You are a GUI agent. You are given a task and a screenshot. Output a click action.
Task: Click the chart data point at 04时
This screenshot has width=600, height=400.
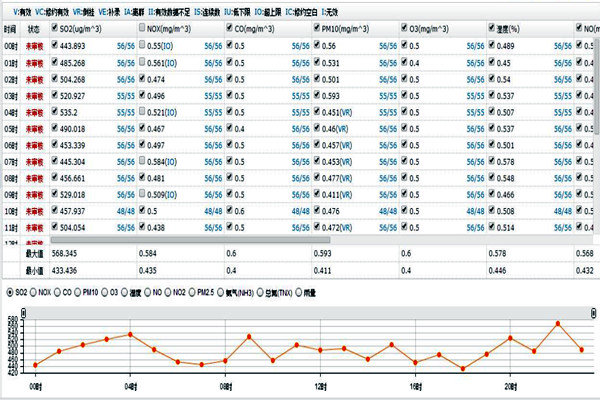point(130,334)
